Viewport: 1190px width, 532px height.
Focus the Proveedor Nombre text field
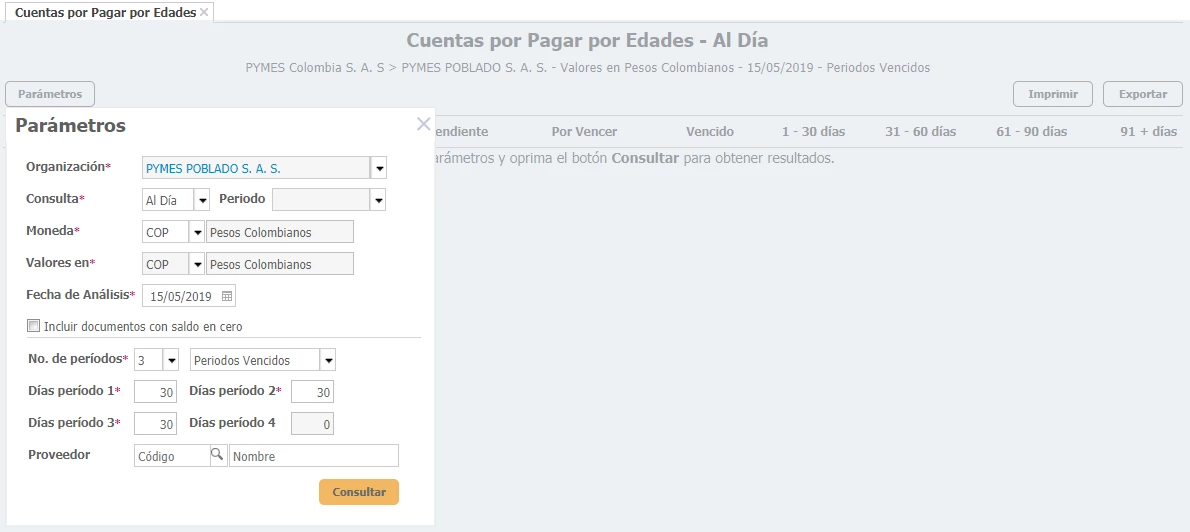click(313, 456)
